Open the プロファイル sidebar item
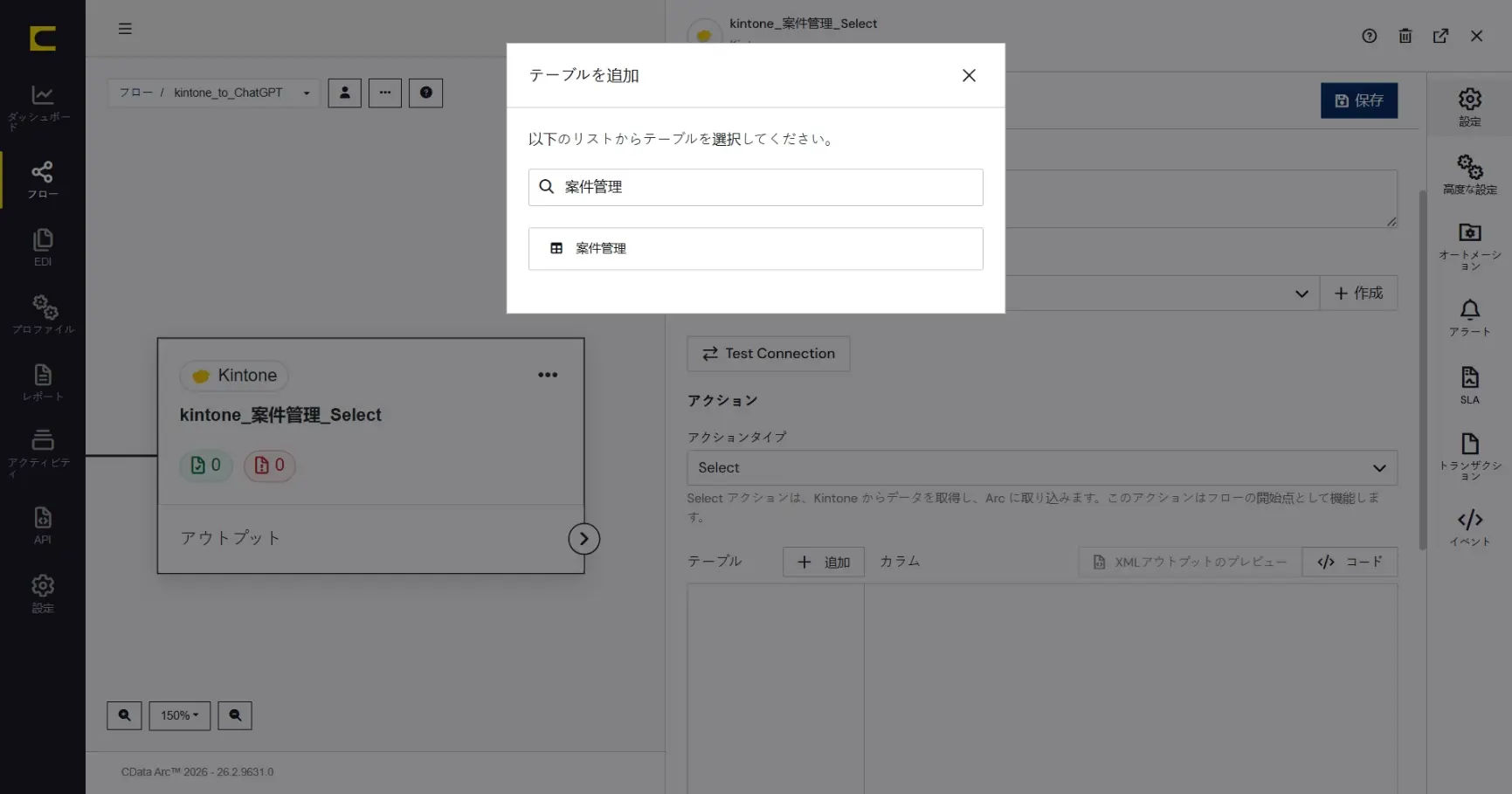Screen dimensions: 1512x794 point(42,314)
